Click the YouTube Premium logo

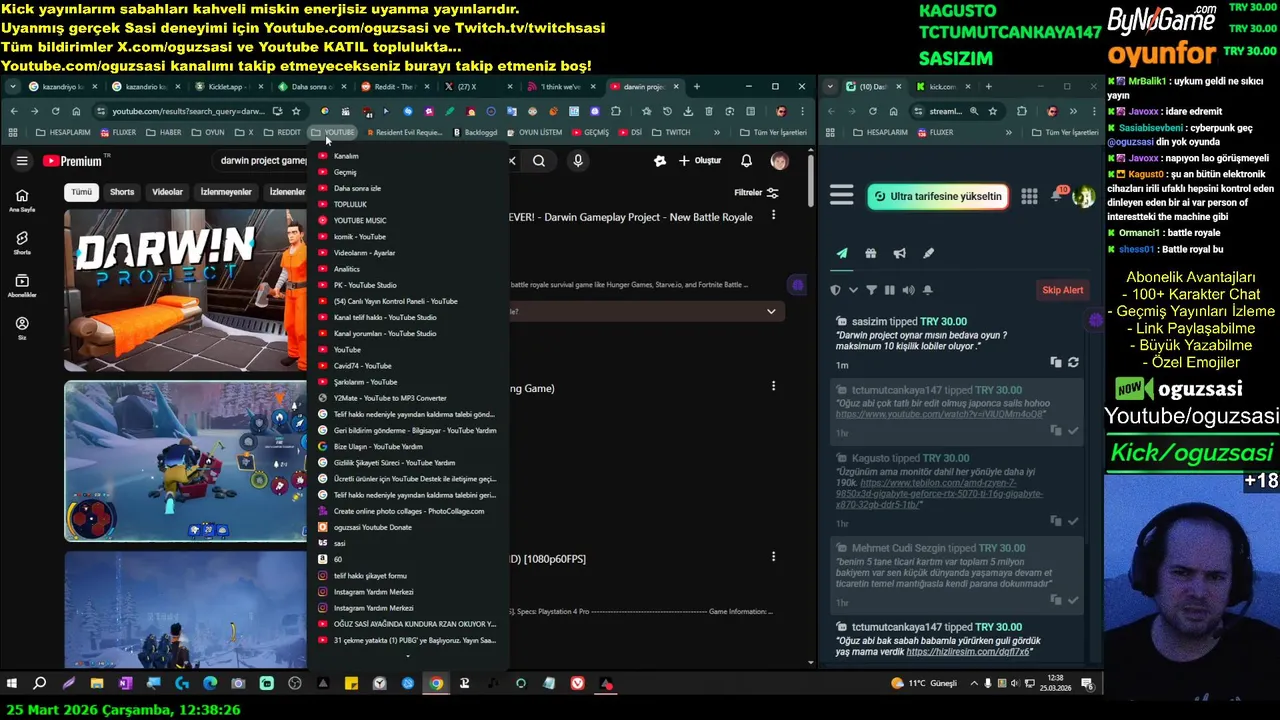[72, 161]
